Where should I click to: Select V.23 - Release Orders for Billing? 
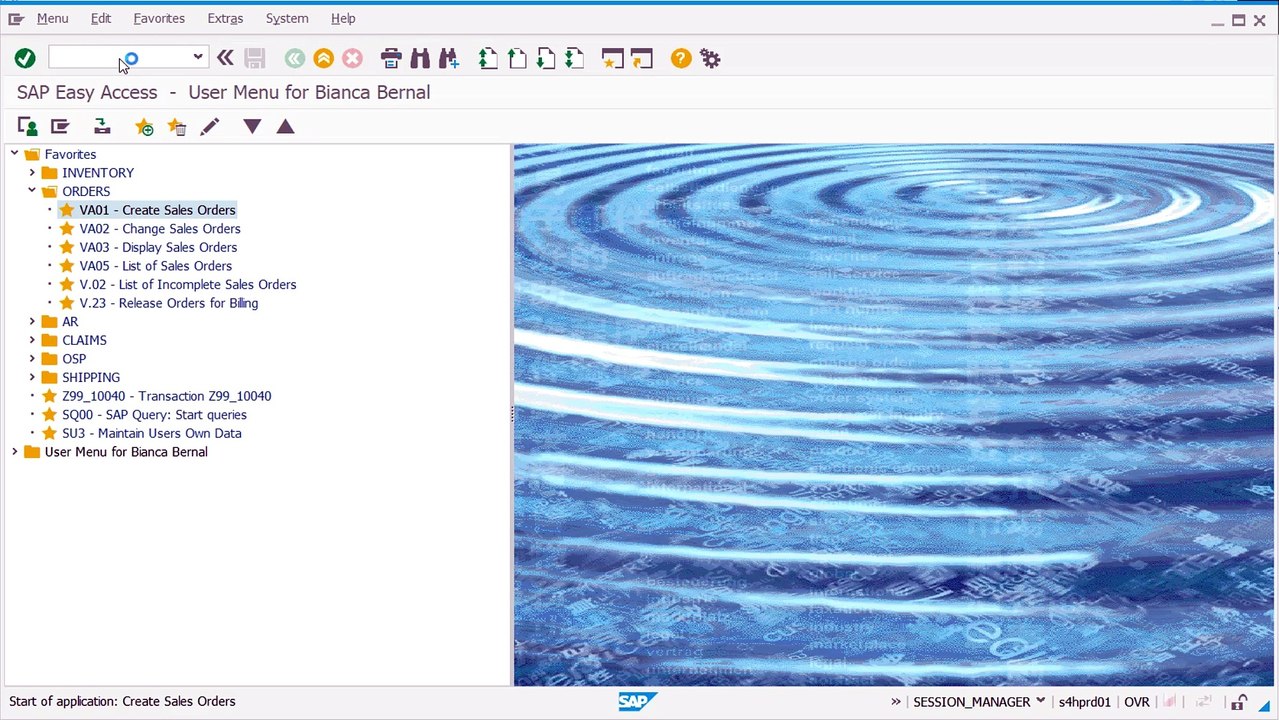click(x=169, y=303)
